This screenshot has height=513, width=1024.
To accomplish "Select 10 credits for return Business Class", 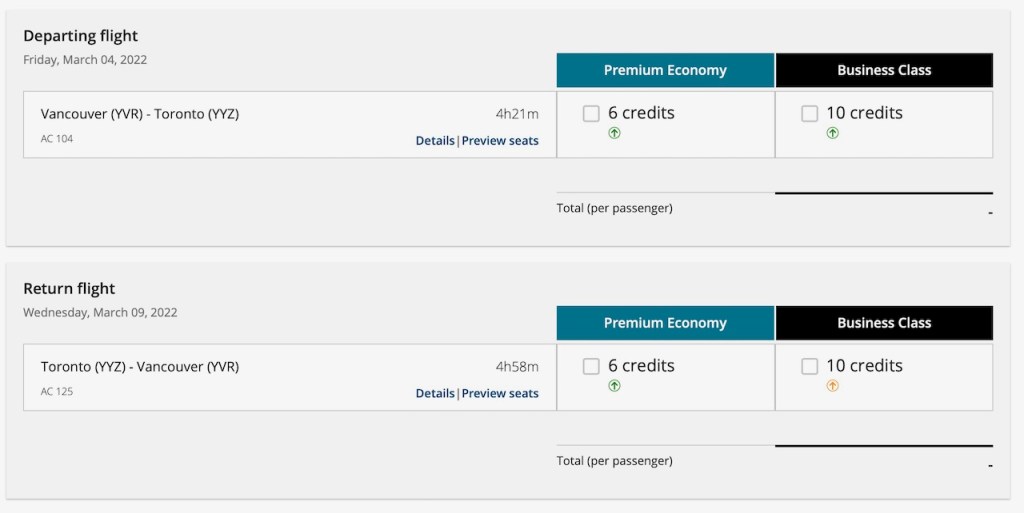I will [809, 367].
